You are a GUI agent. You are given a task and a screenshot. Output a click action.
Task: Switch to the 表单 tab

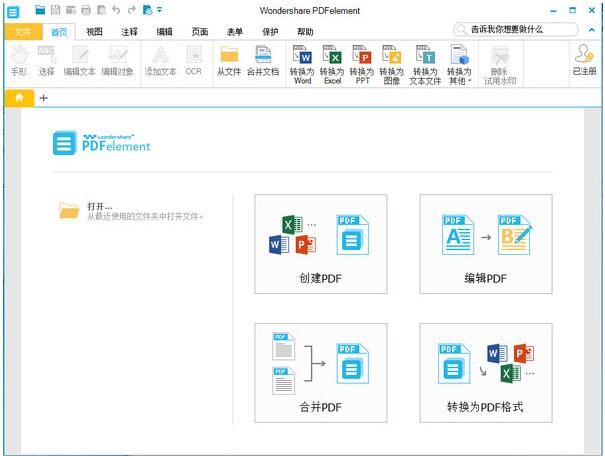(235, 32)
